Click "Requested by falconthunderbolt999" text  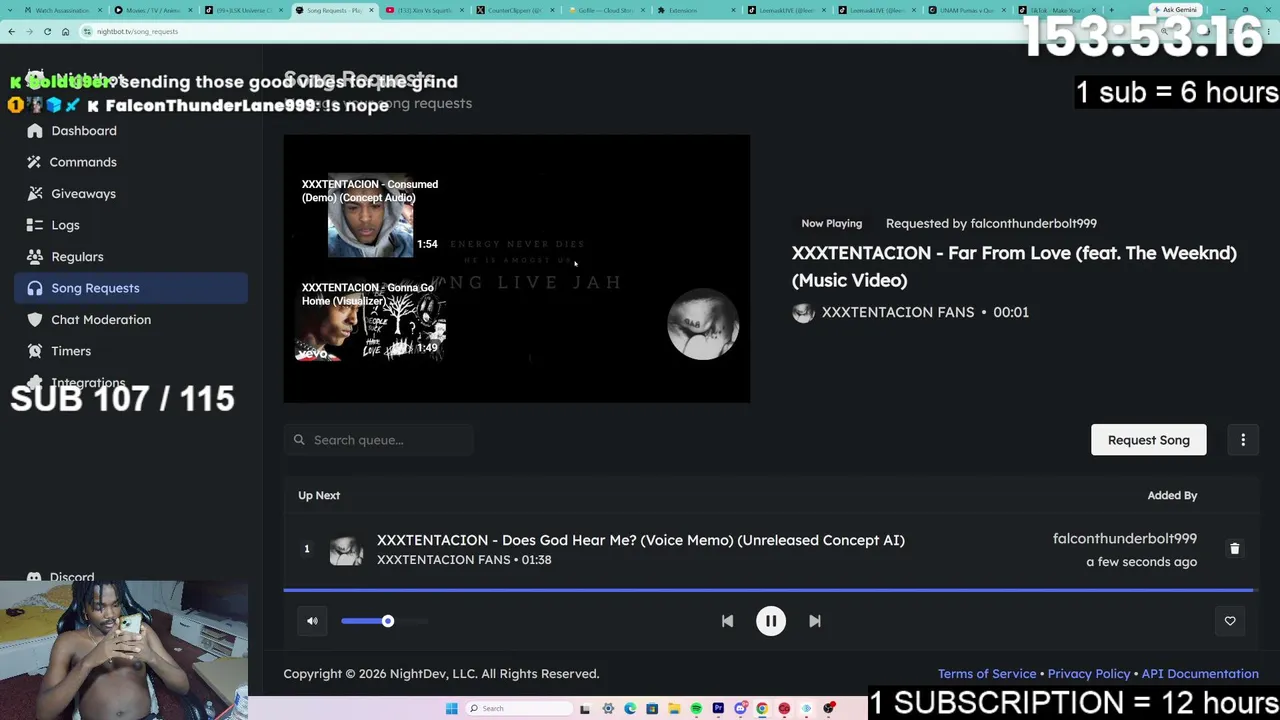click(x=991, y=224)
